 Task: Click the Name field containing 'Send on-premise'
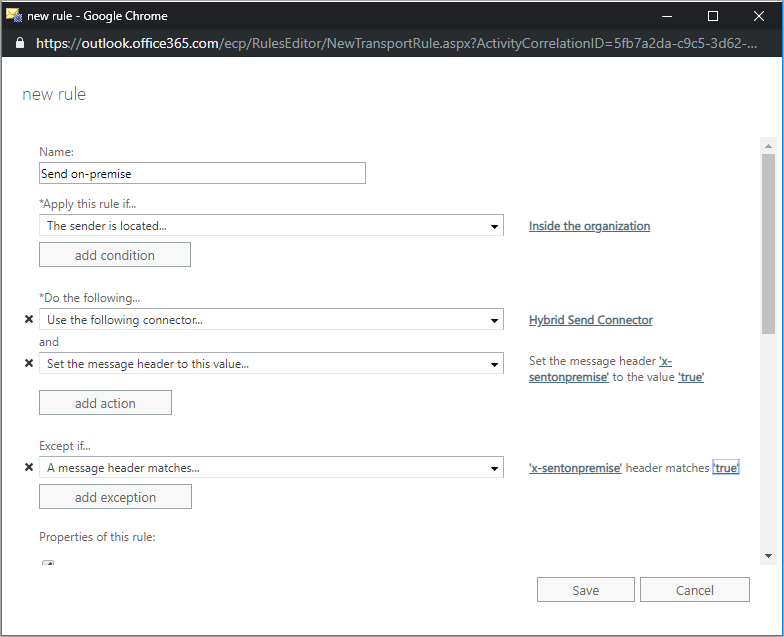[202, 174]
